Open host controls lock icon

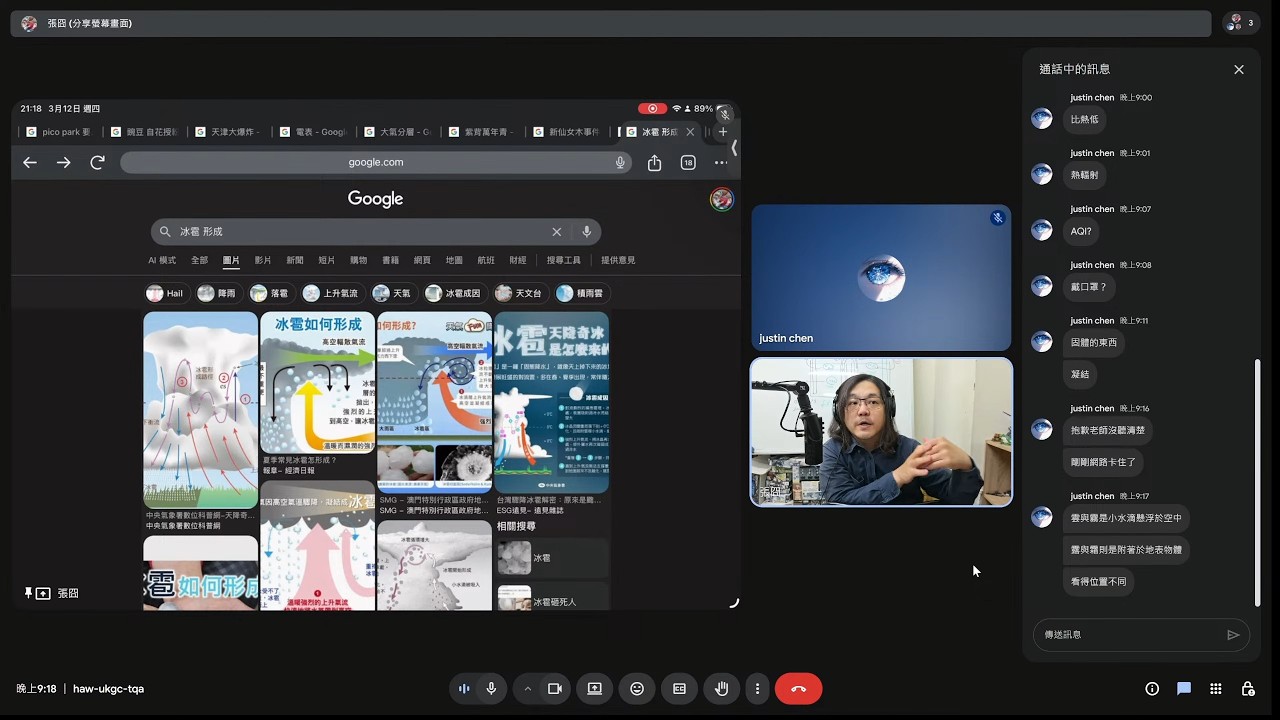1248,689
